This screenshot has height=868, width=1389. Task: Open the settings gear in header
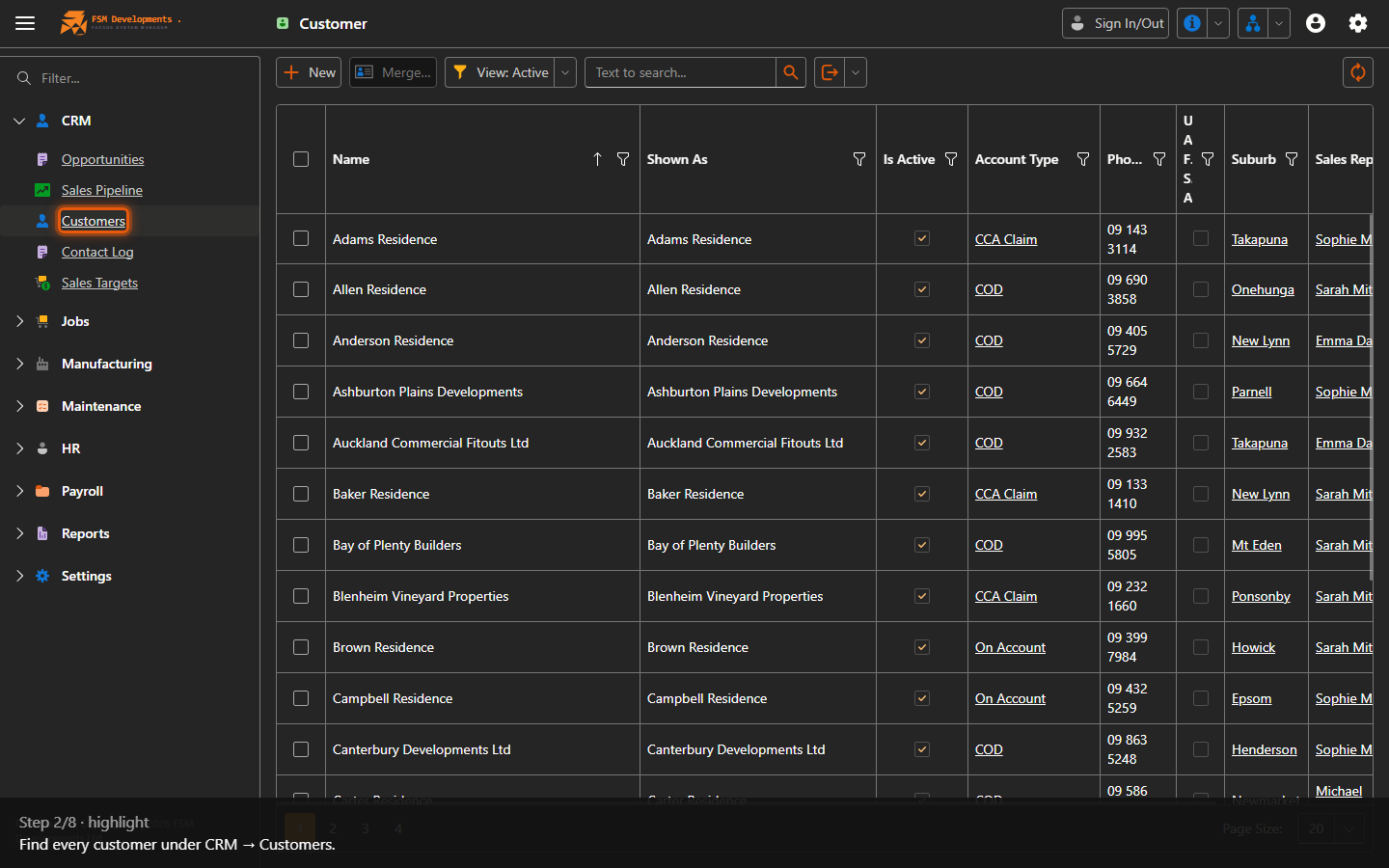point(1358,23)
